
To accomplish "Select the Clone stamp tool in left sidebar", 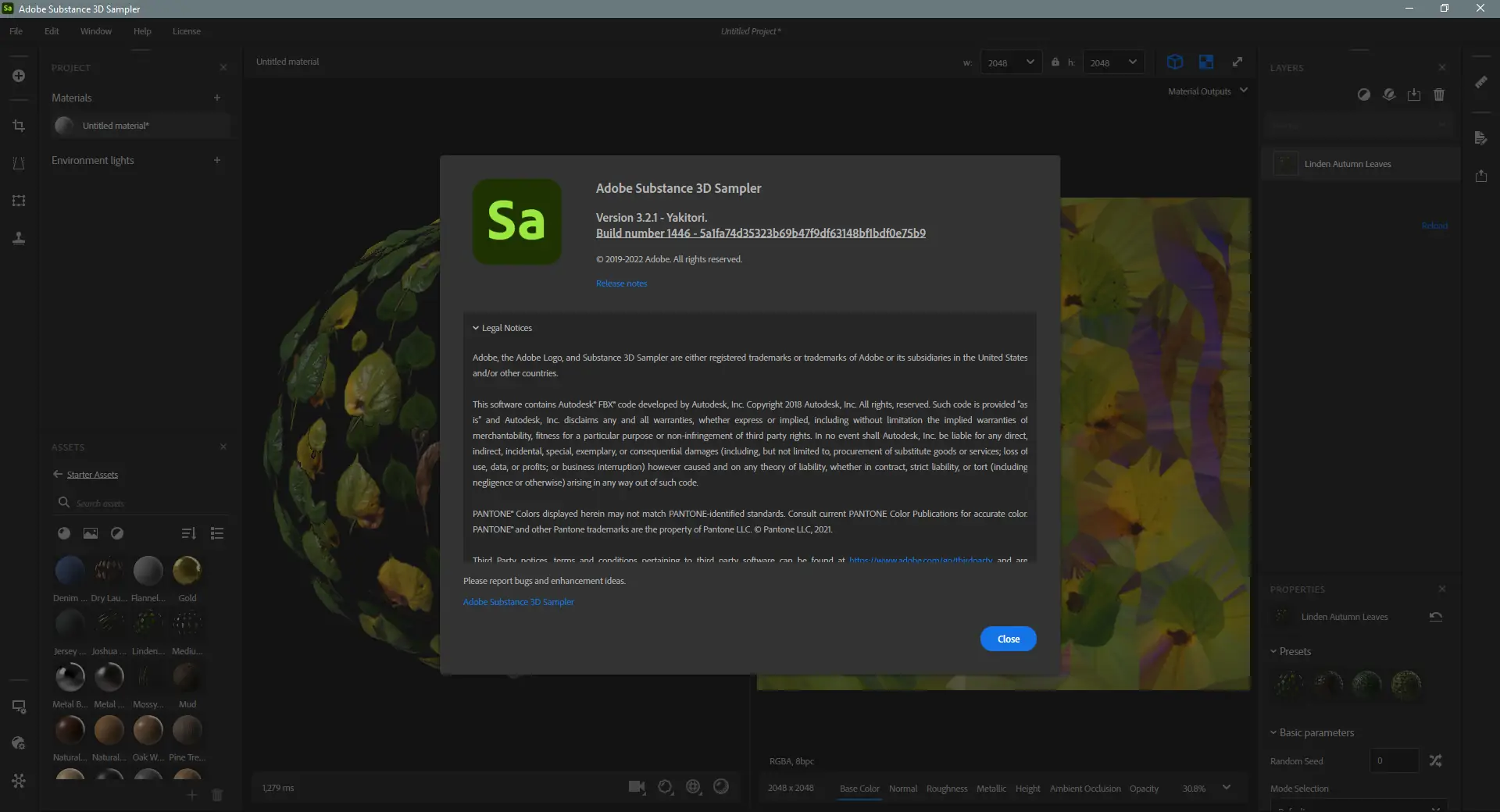I will coord(19,238).
